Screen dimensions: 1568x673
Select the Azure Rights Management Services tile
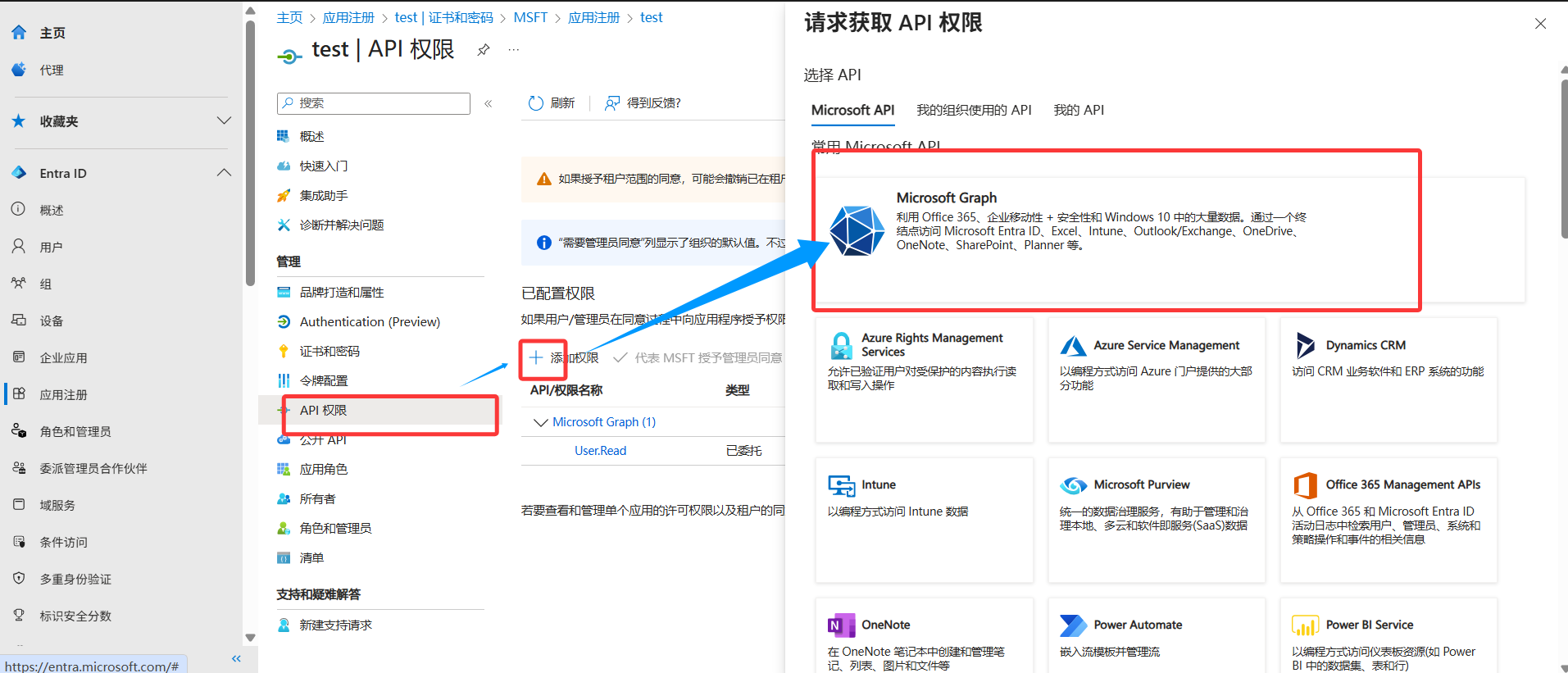point(924,379)
